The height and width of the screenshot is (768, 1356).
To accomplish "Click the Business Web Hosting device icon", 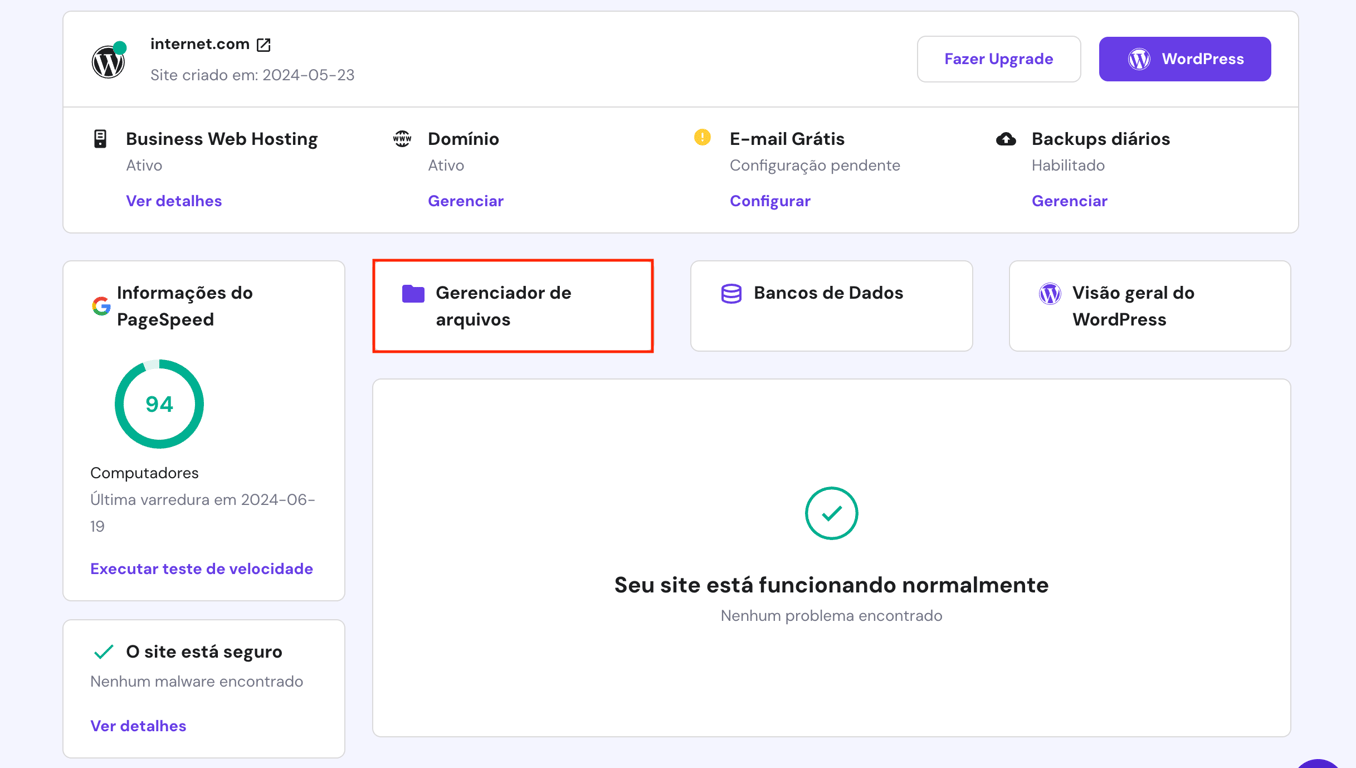I will 99,138.
